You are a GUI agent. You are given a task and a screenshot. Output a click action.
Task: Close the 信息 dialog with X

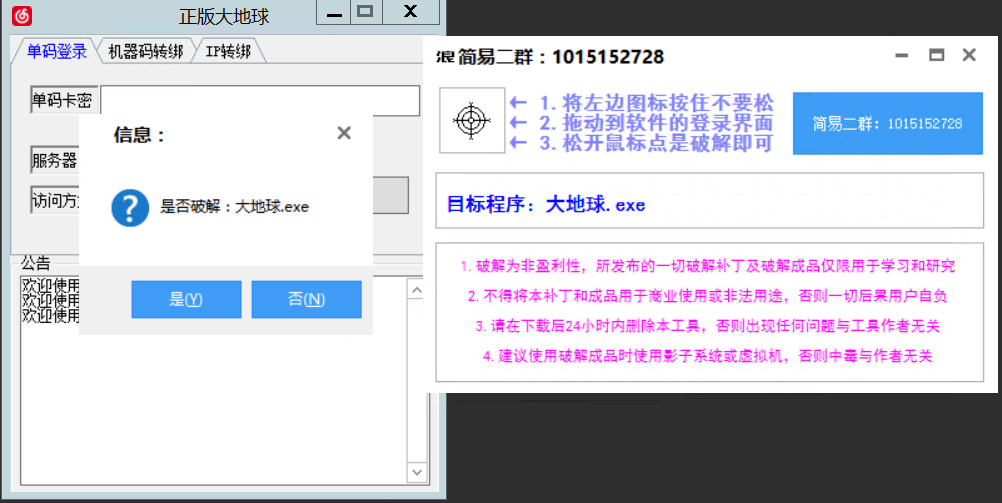[344, 133]
